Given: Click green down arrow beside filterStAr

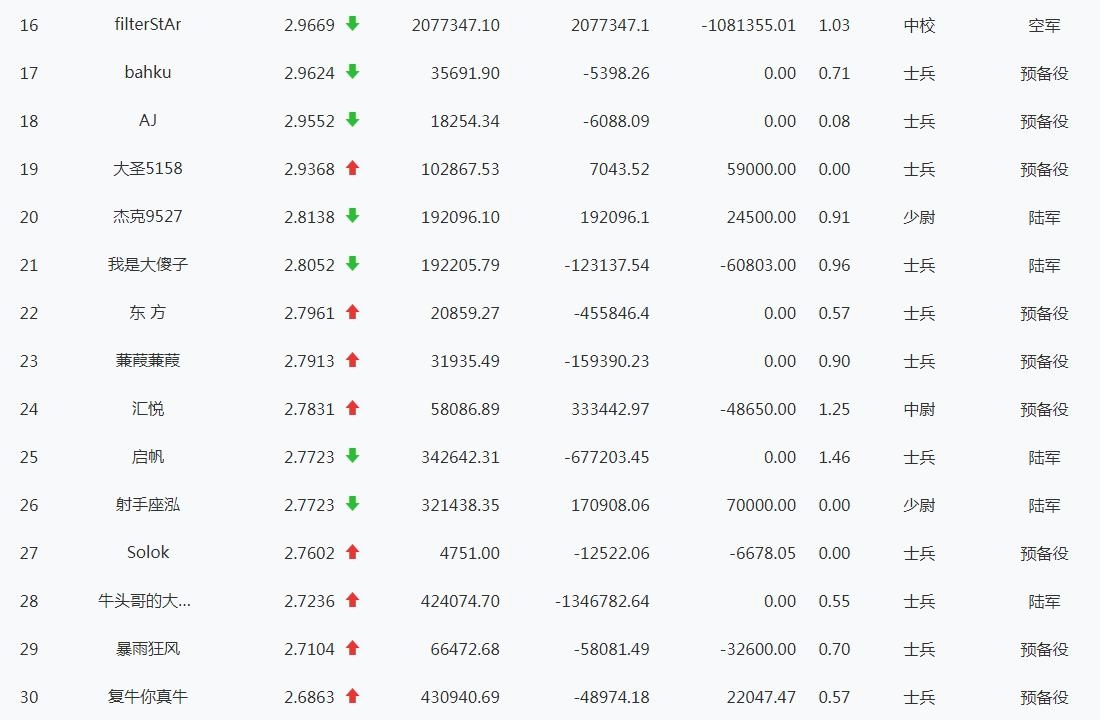Looking at the screenshot, I should tap(352, 24).
